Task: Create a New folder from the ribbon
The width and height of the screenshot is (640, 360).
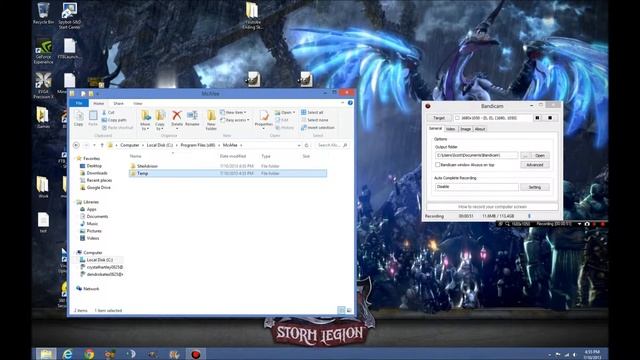Action: pos(211,120)
